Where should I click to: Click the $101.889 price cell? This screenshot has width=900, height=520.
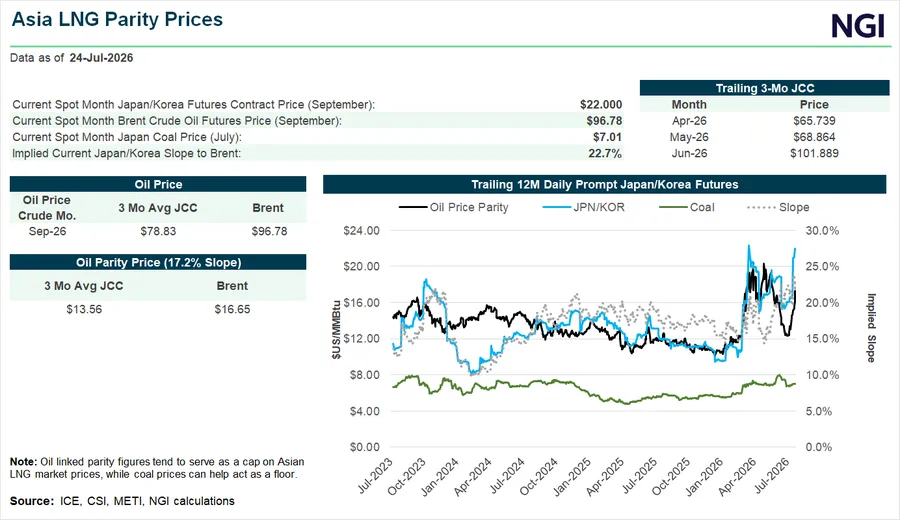(814, 153)
